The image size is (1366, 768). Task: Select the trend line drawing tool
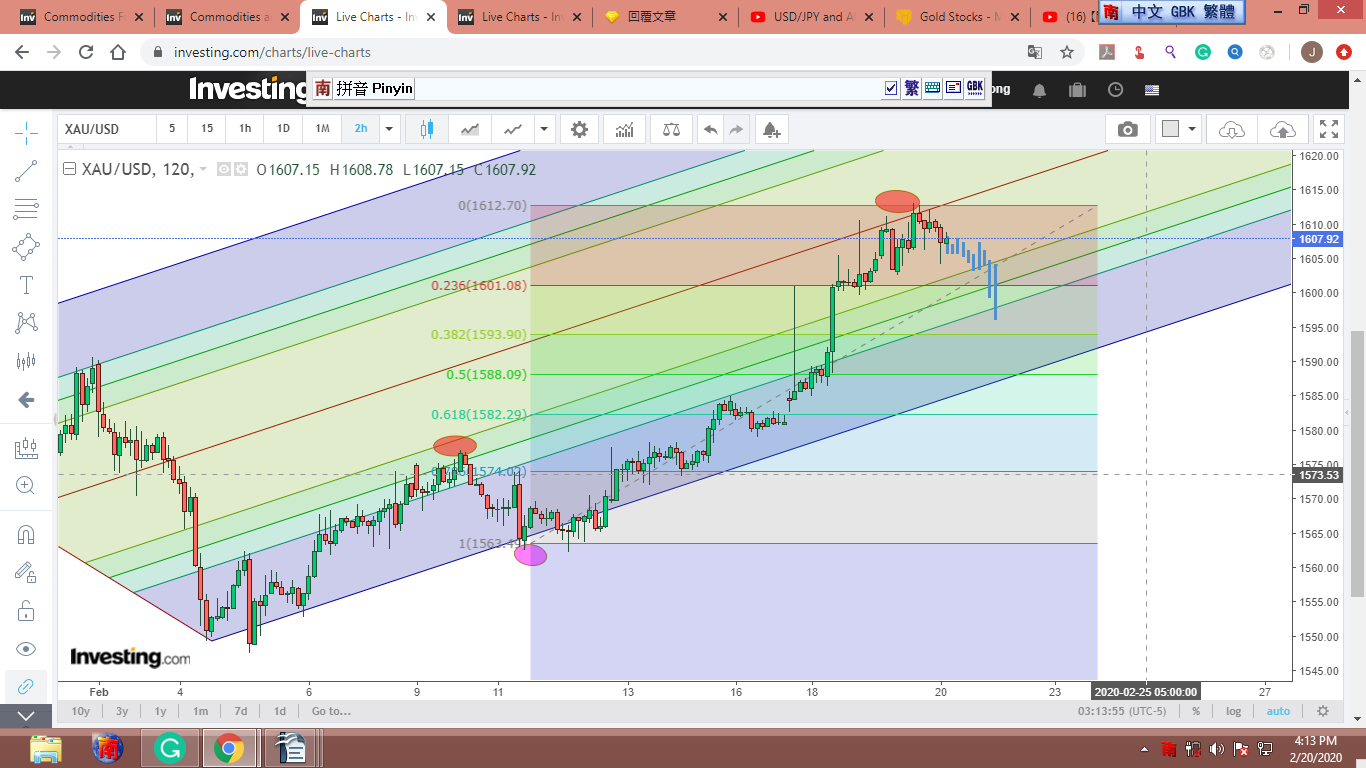pyautogui.click(x=26, y=171)
